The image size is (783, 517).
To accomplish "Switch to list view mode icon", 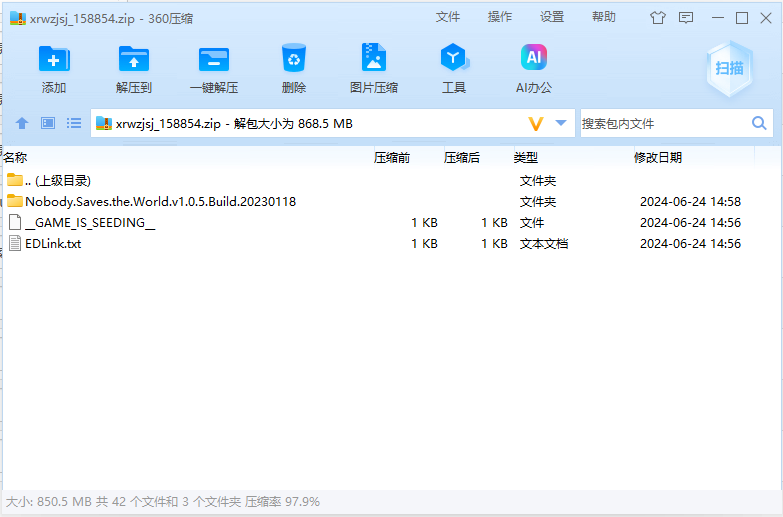I will pos(74,123).
